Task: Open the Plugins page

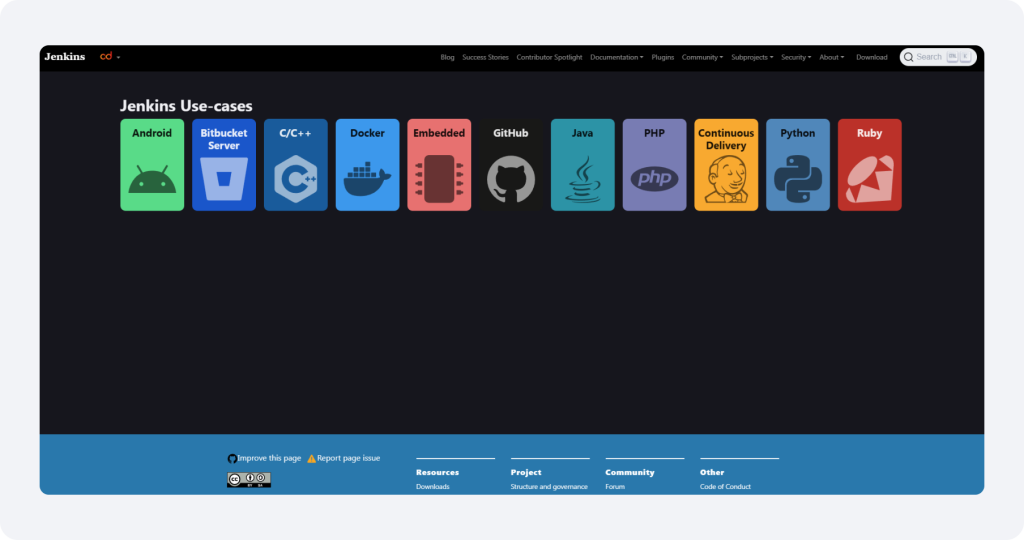Action: pos(663,57)
